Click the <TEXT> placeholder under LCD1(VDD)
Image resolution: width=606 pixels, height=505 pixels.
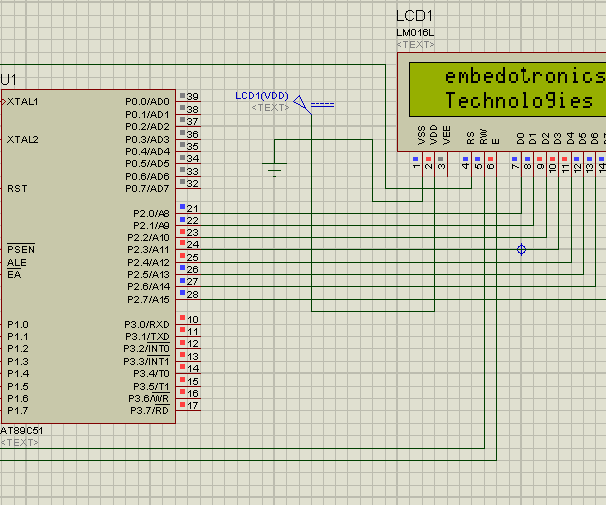point(270,107)
